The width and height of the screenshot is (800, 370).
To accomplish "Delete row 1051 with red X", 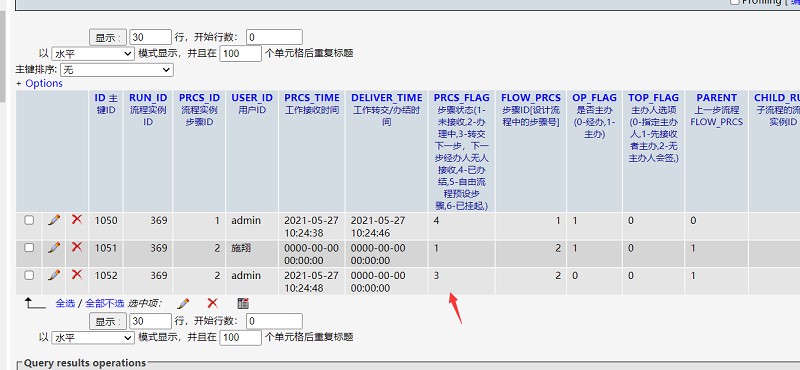I will pos(77,247).
